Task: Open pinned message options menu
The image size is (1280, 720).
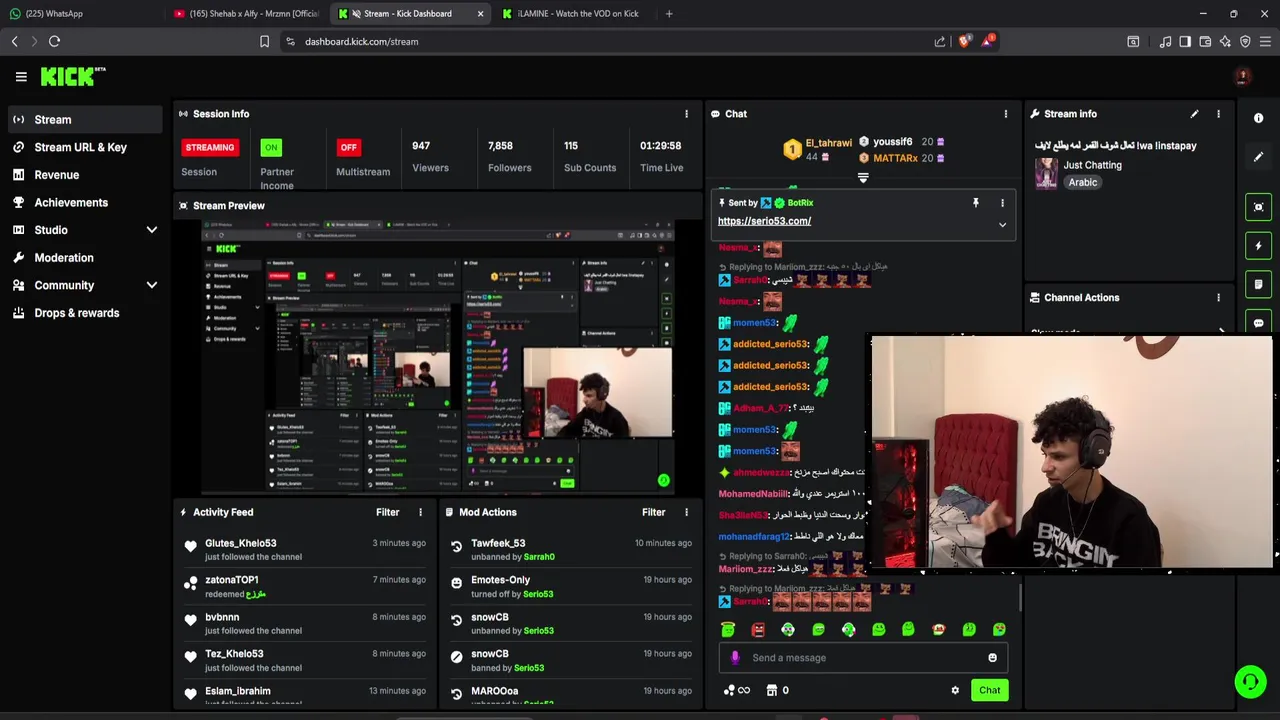Action: coord(1002,203)
